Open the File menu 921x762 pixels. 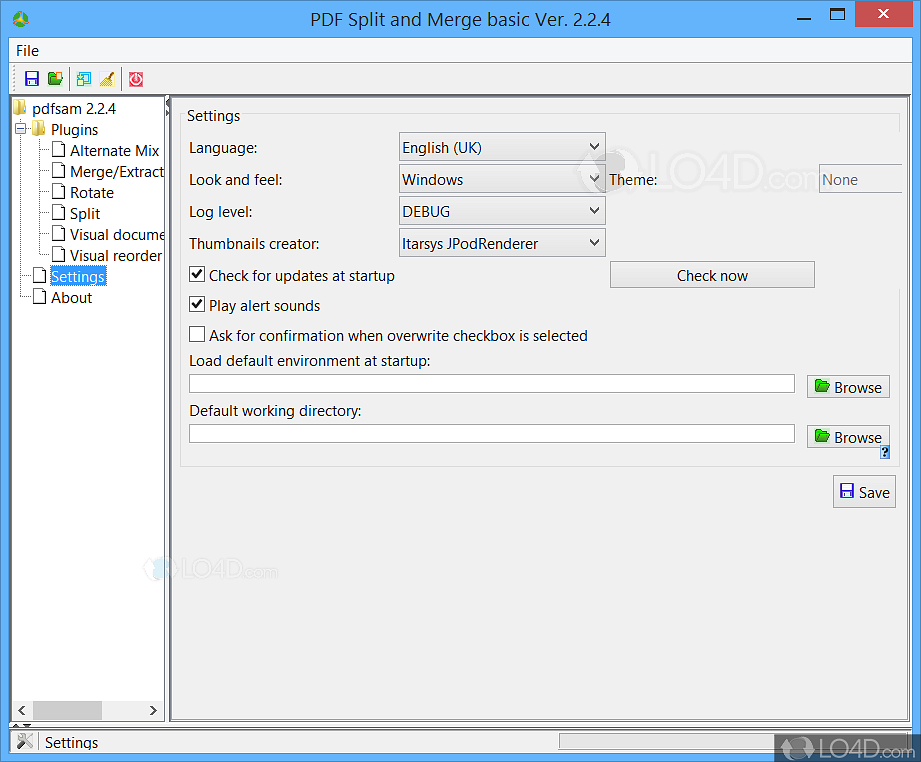[x=27, y=50]
